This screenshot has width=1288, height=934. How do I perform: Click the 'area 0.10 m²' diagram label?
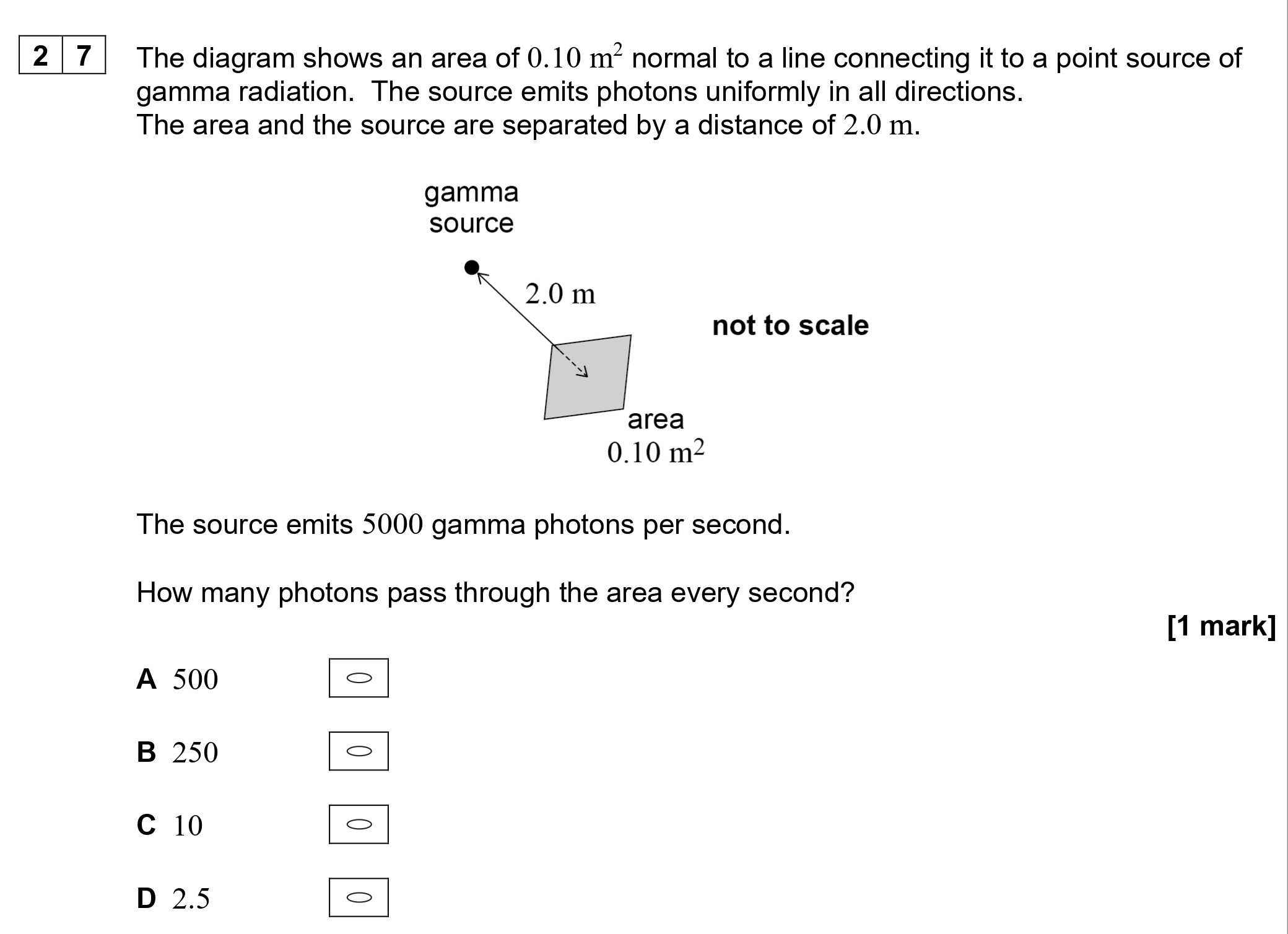pos(656,436)
